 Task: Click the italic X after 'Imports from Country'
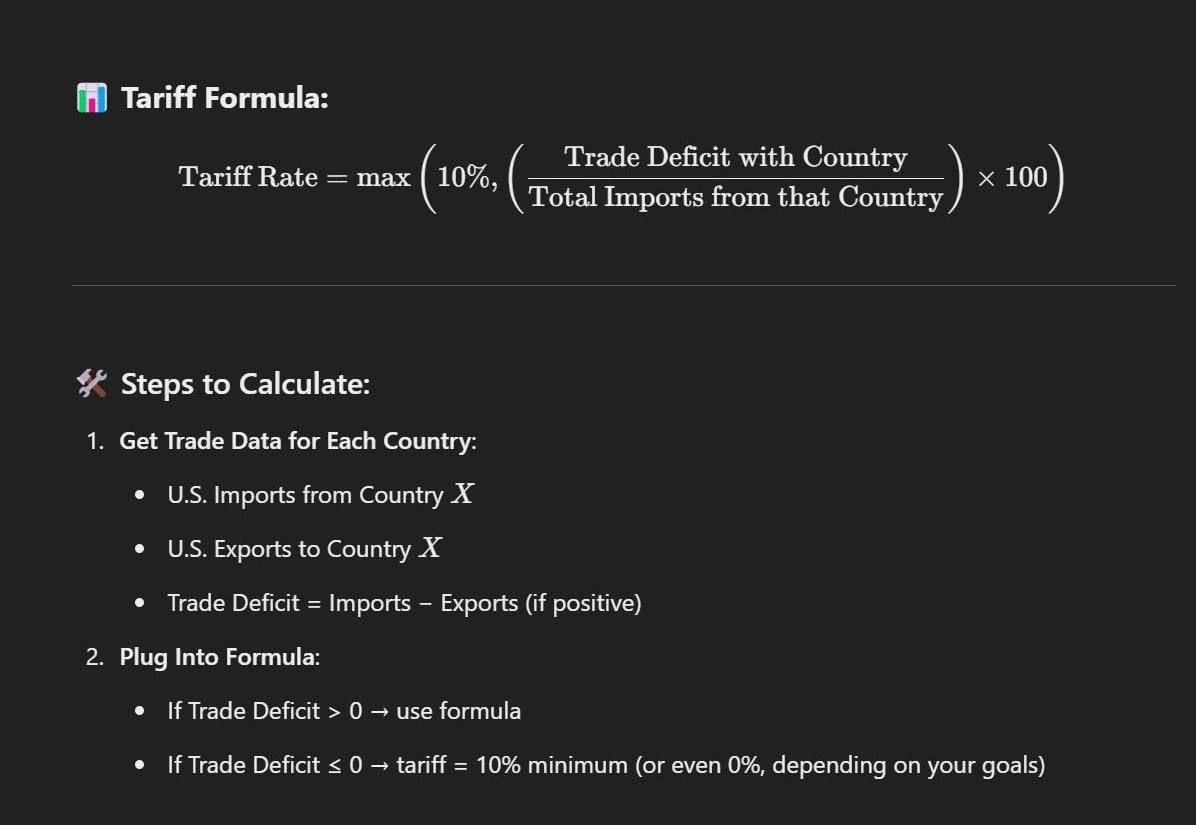pyautogui.click(x=462, y=493)
